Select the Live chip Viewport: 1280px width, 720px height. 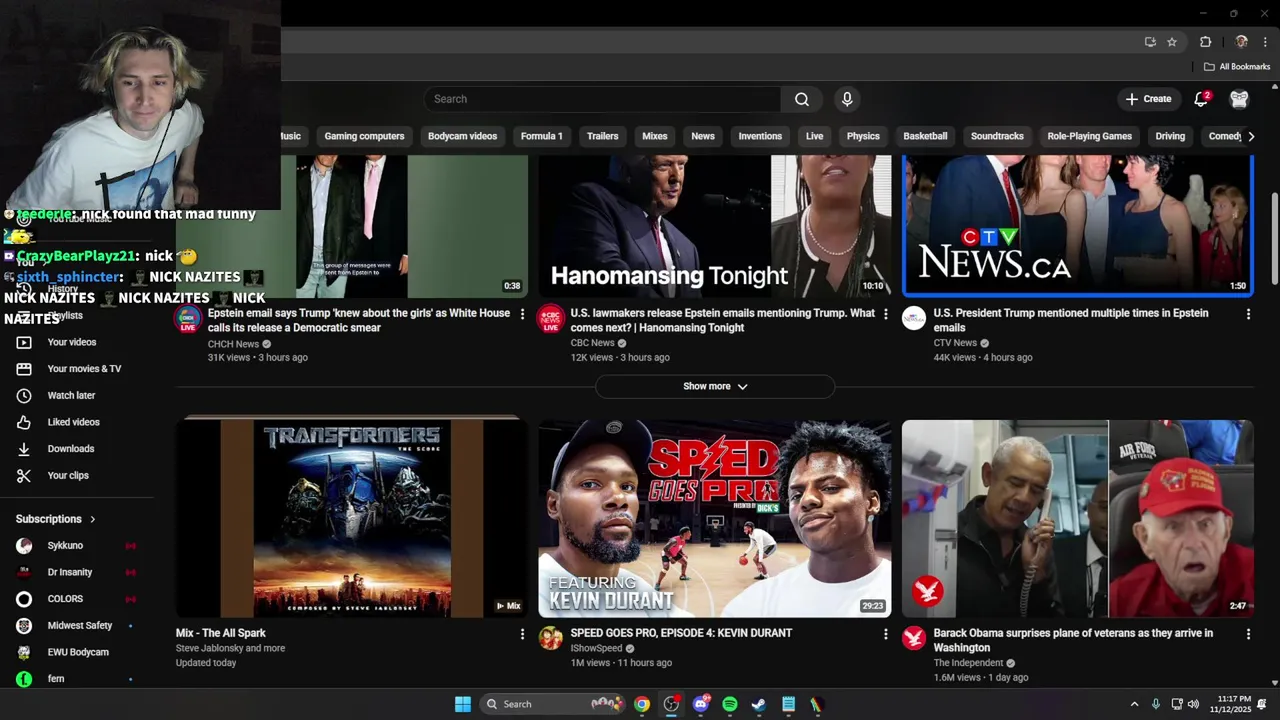click(814, 136)
